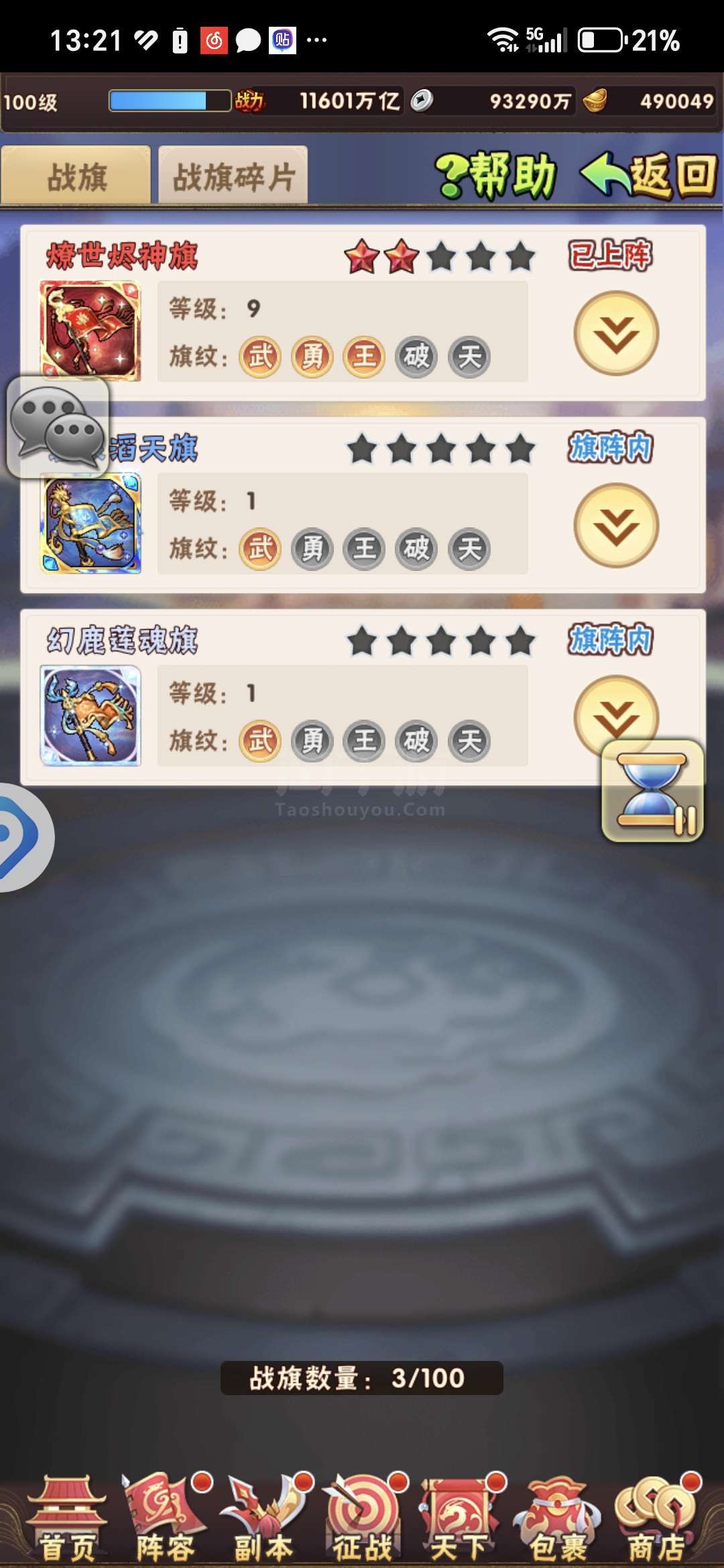This screenshot has width=724, height=1568.
Task: Expand second flag card with chevron button
Action: tap(616, 525)
